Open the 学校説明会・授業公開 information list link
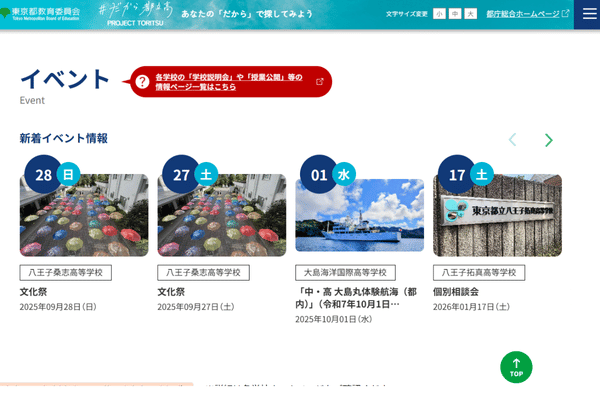This screenshot has width=600, height=400. (x=228, y=82)
